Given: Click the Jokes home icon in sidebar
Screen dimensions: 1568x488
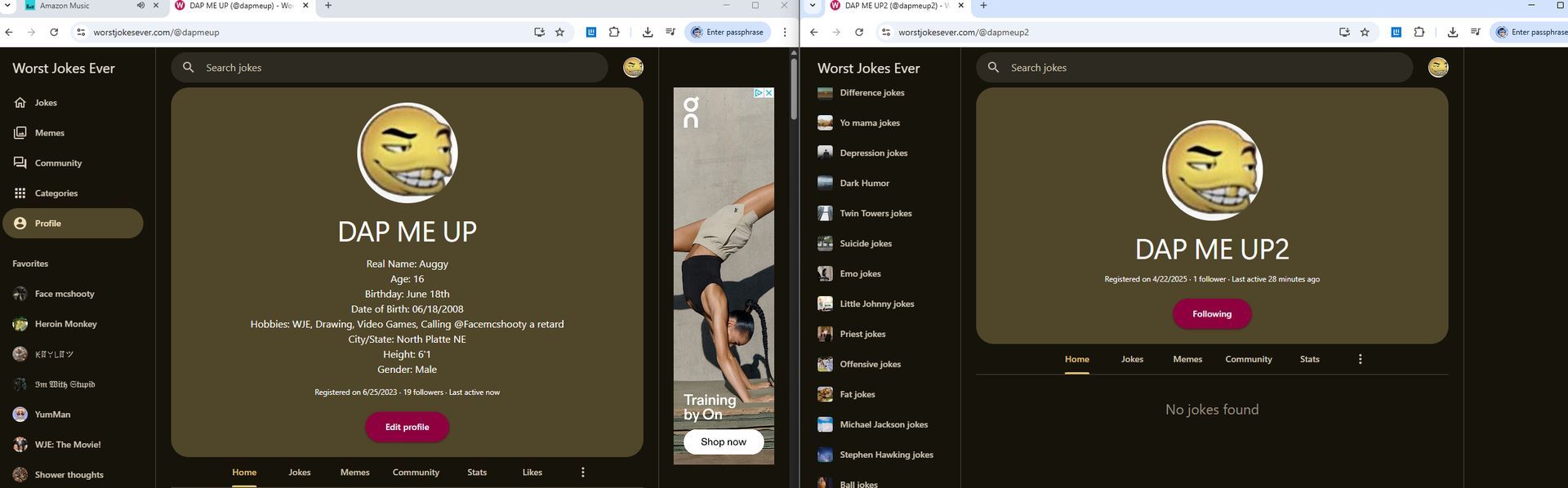Looking at the screenshot, I should pos(20,103).
